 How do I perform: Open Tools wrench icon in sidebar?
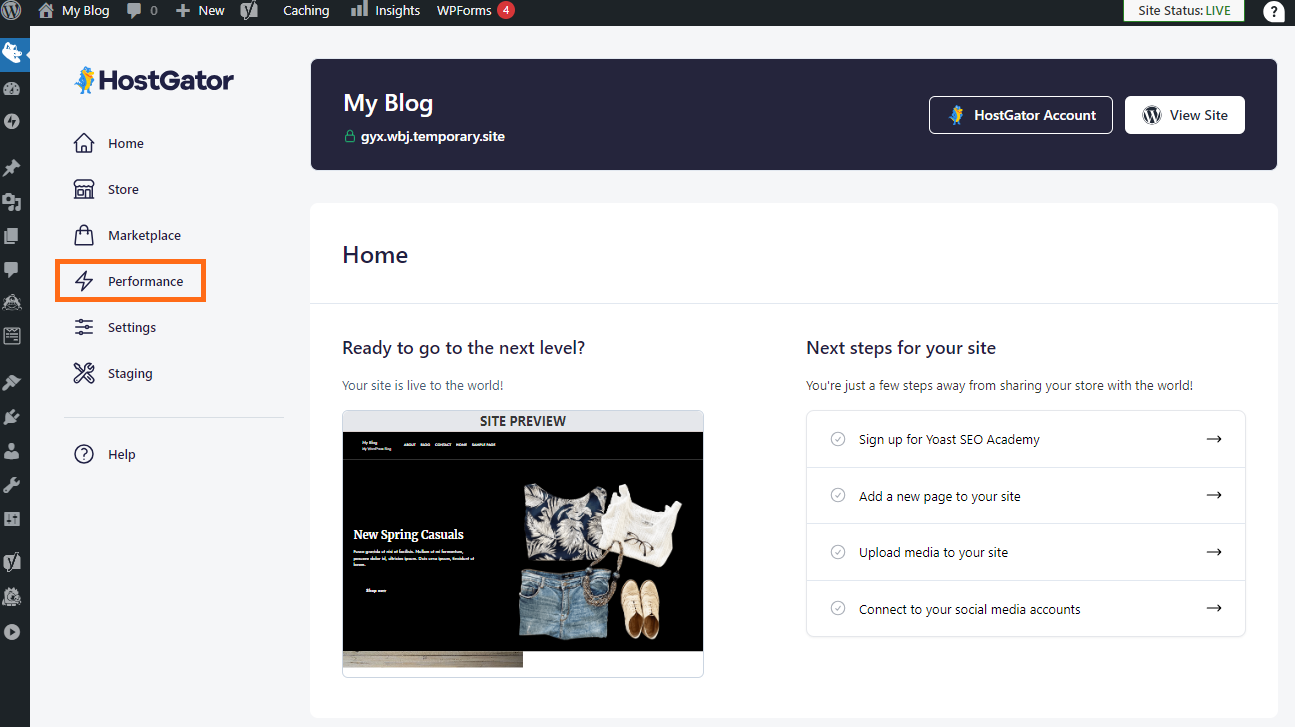pos(12,485)
